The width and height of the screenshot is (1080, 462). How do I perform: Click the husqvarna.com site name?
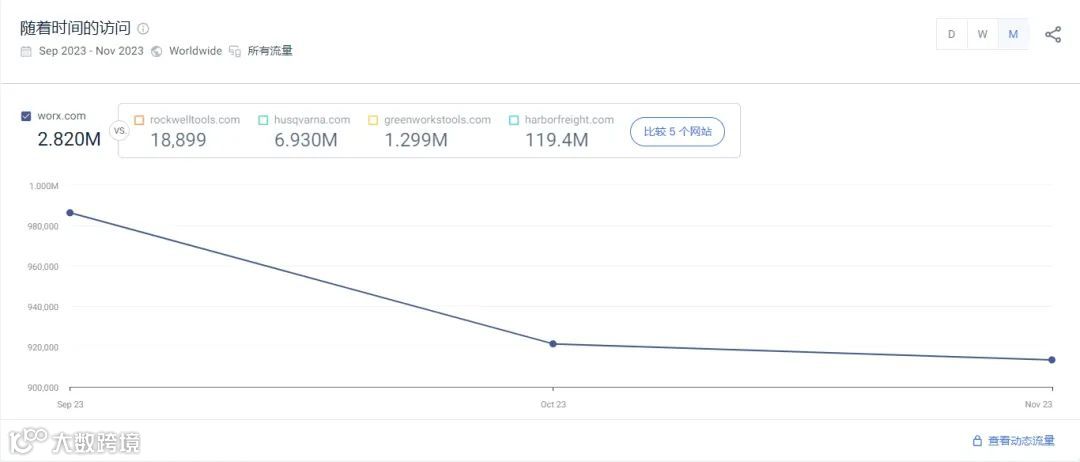[312, 120]
